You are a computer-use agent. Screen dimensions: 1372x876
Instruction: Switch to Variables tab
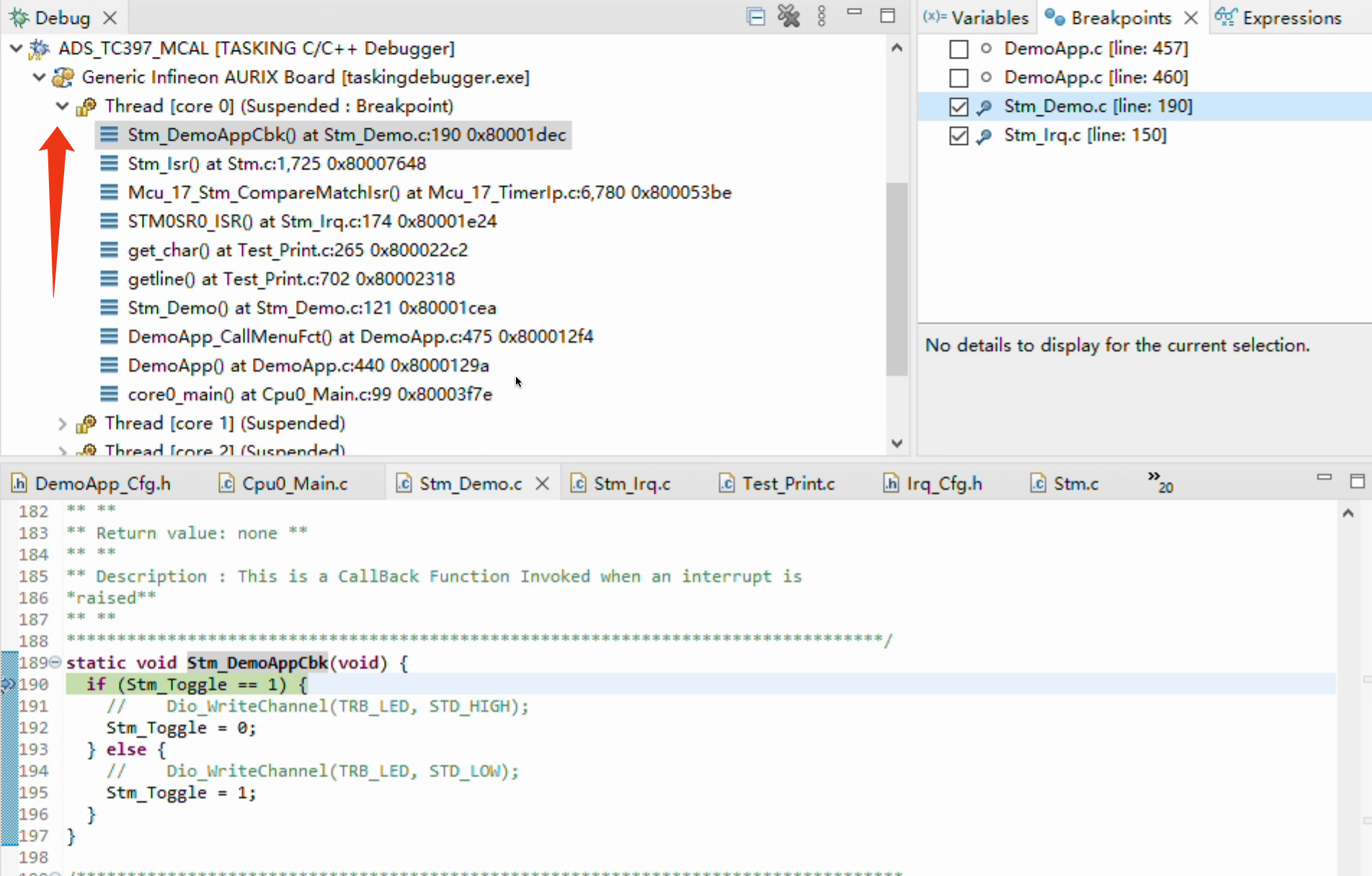click(976, 17)
